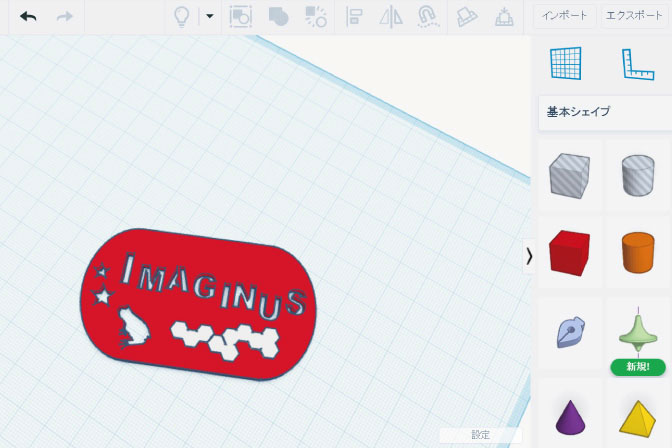
Task: Click the Group shapes icon
Action: pos(279,17)
